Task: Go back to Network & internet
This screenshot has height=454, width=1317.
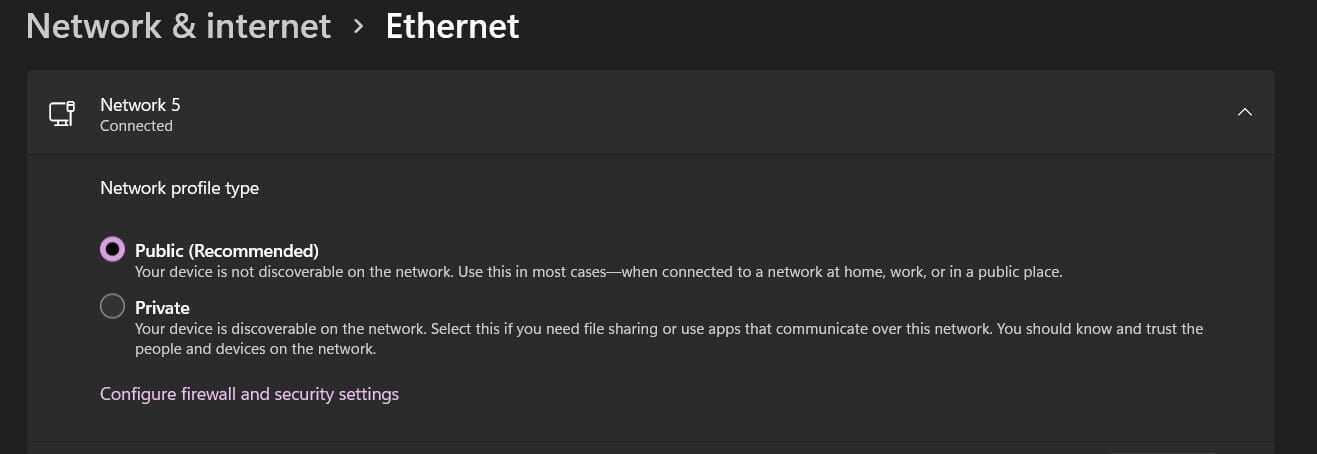Action: (178, 26)
